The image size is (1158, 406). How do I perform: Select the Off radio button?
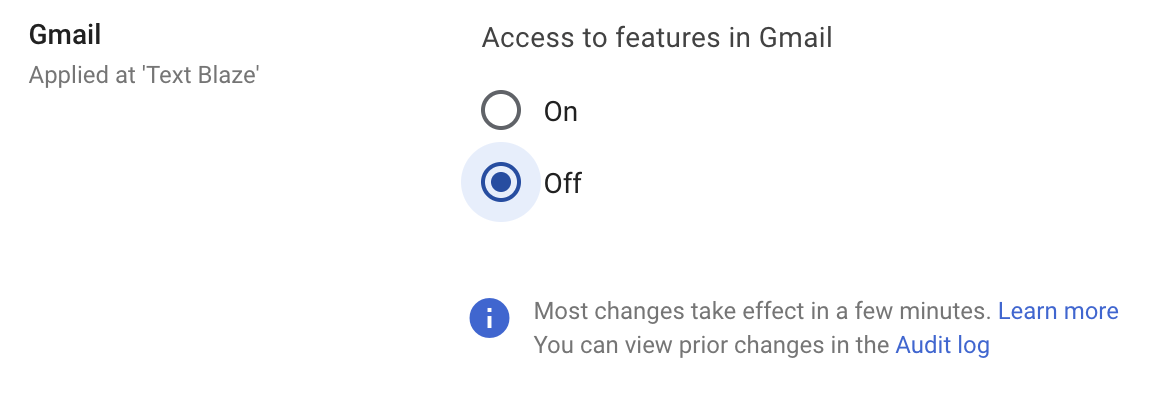click(501, 182)
